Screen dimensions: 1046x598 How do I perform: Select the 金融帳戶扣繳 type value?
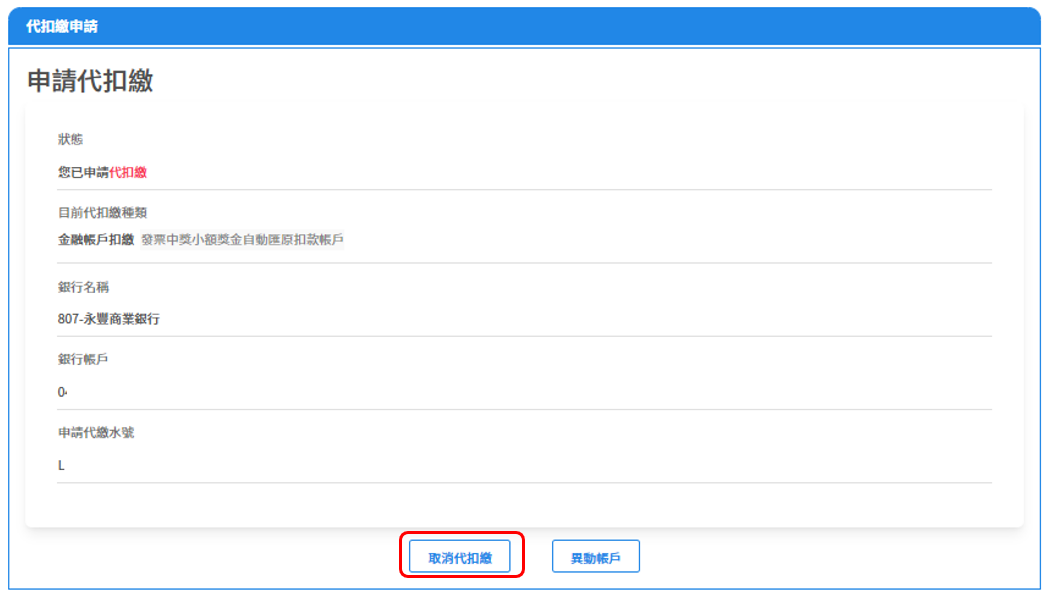click(96, 239)
